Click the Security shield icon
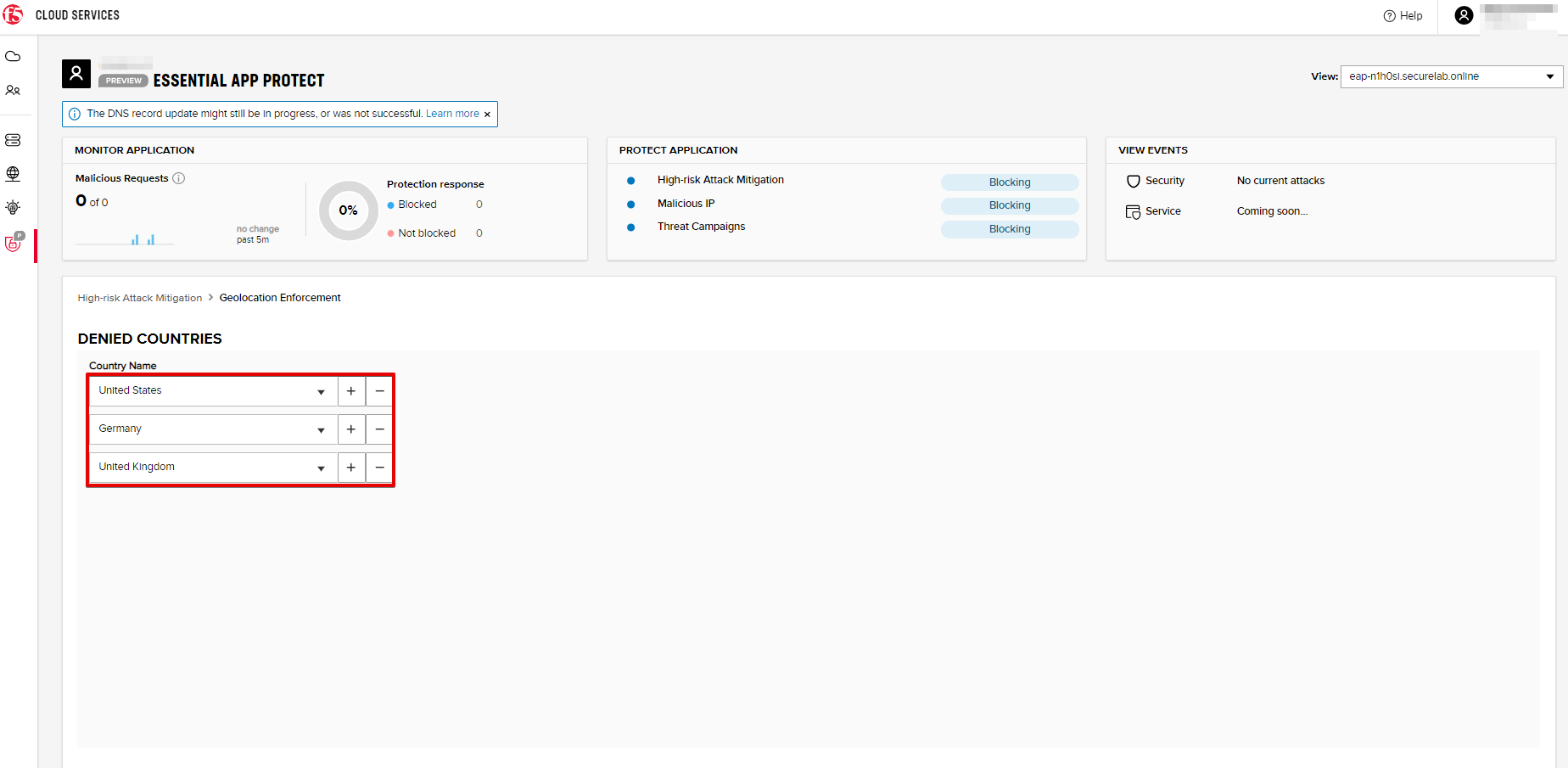The image size is (1568, 768). (x=1133, y=181)
